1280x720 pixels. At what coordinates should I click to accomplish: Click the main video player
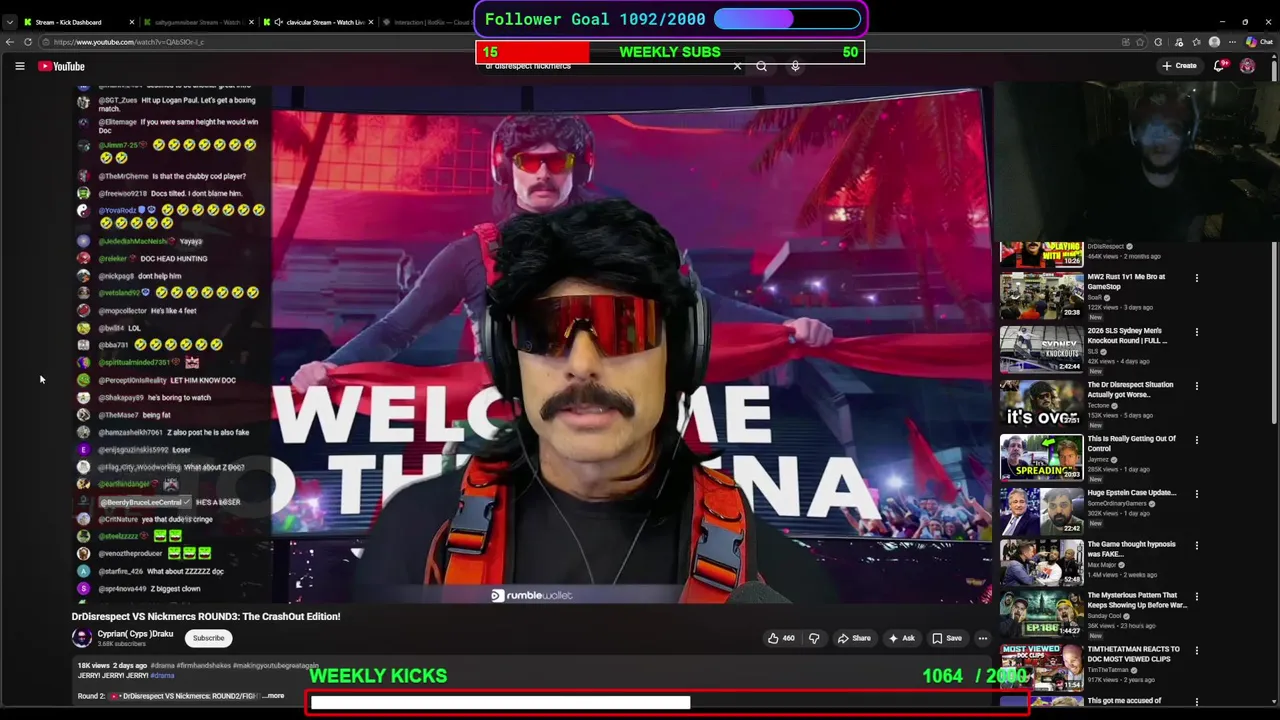(x=532, y=344)
